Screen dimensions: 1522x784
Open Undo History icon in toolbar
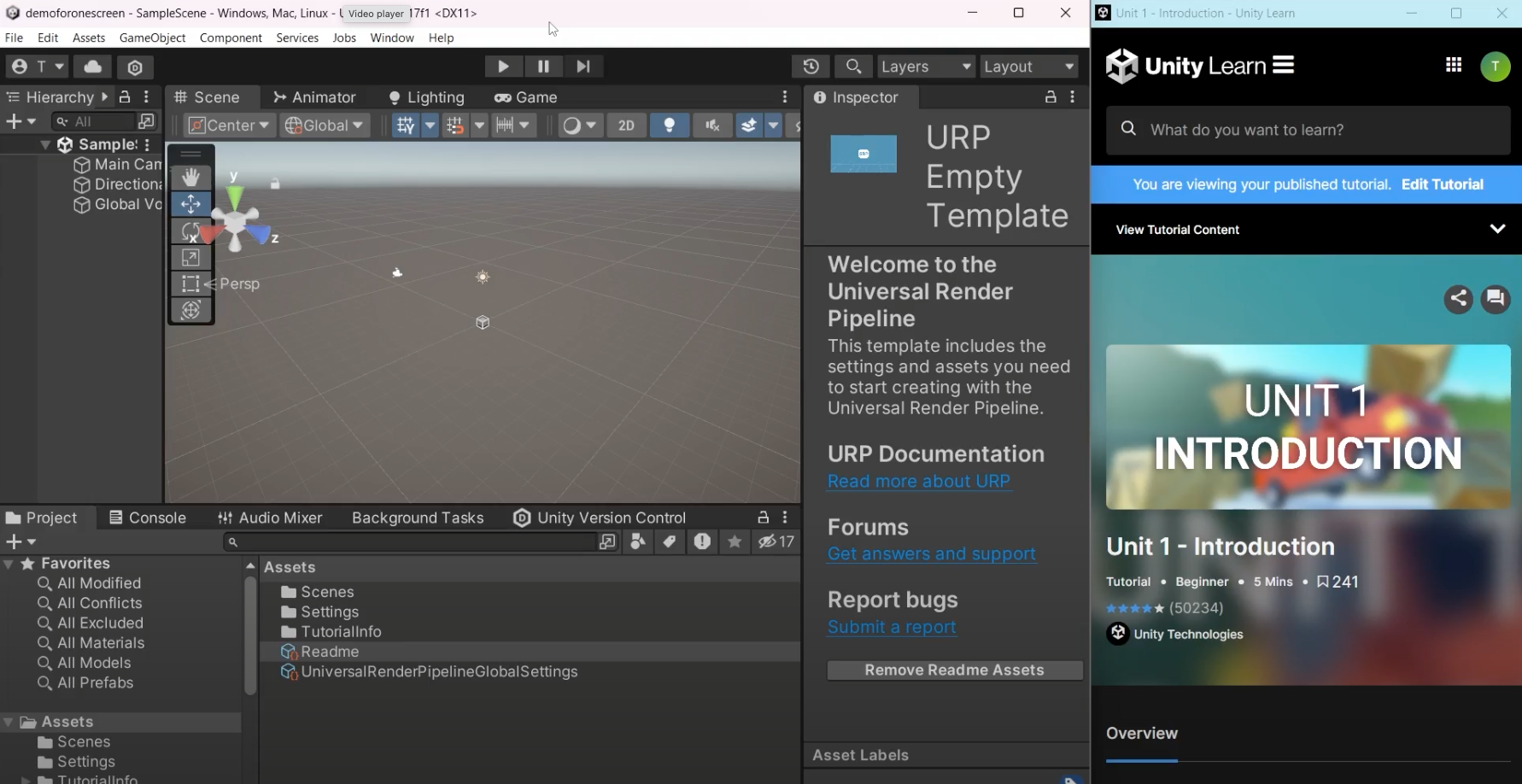pos(811,67)
